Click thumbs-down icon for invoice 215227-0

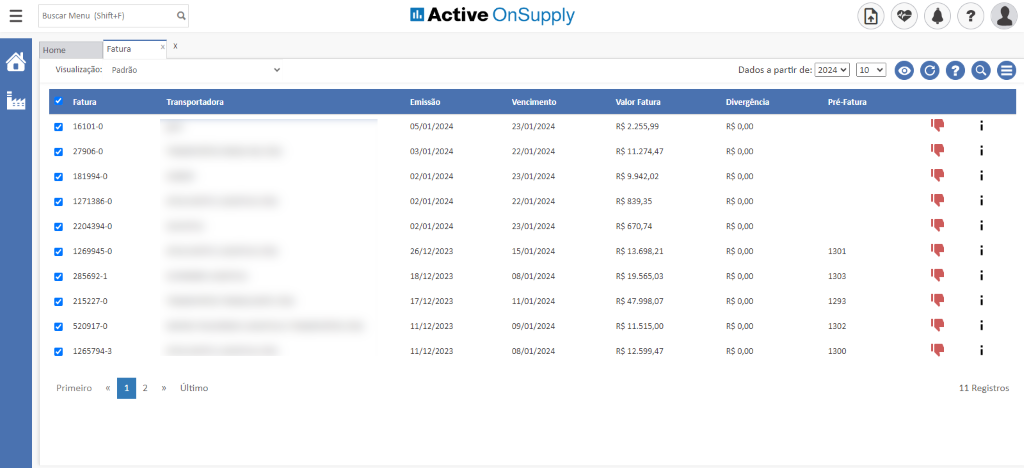coord(938,301)
